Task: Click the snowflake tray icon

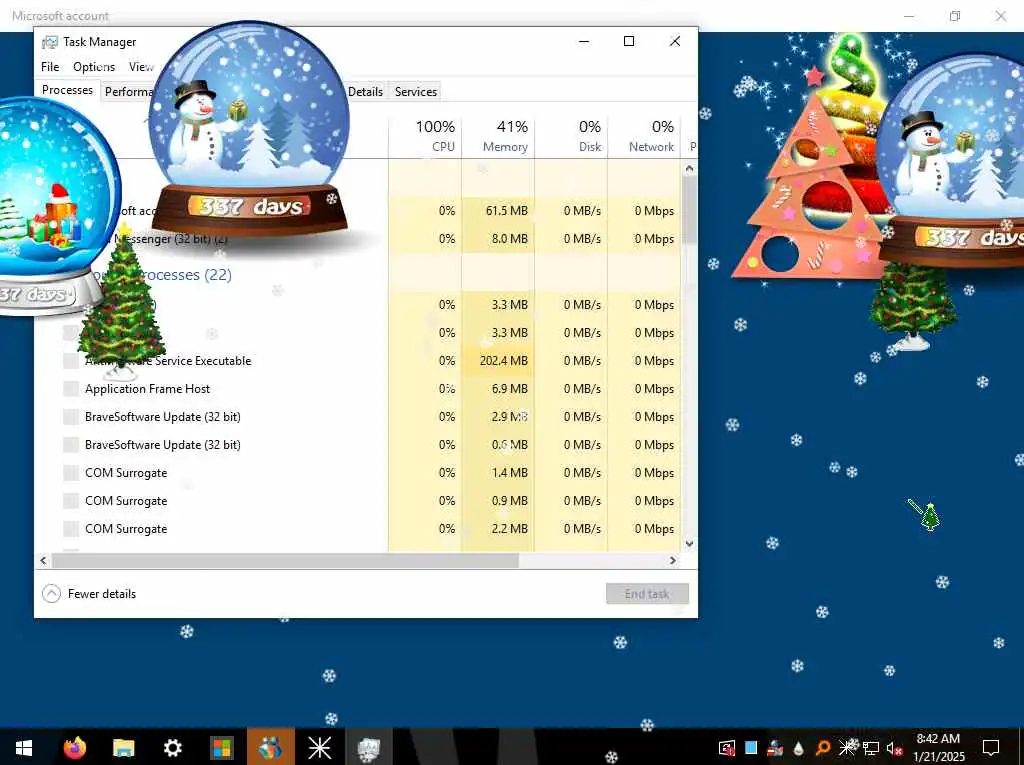Action: pos(847,747)
